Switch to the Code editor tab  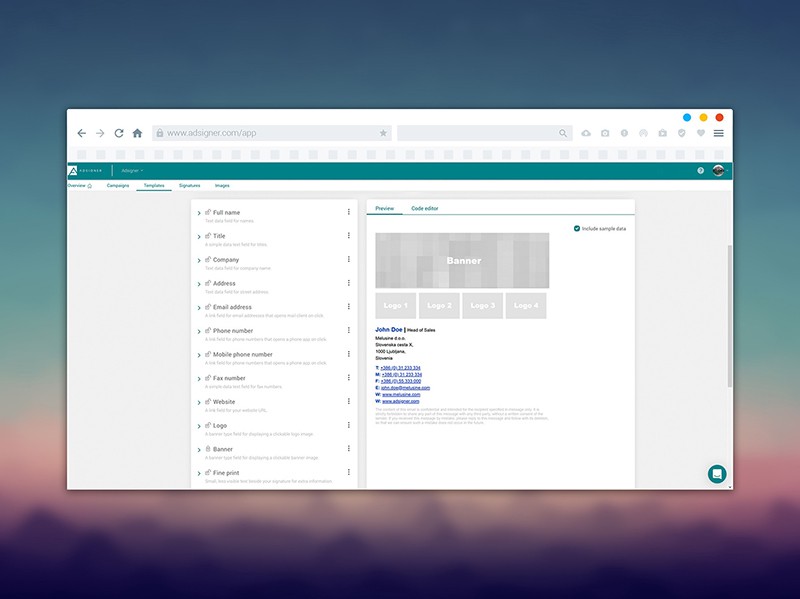pyautogui.click(x=424, y=208)
